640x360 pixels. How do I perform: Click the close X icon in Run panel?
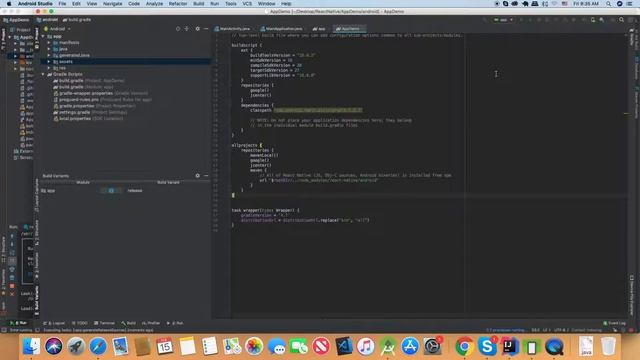[12, 294]
